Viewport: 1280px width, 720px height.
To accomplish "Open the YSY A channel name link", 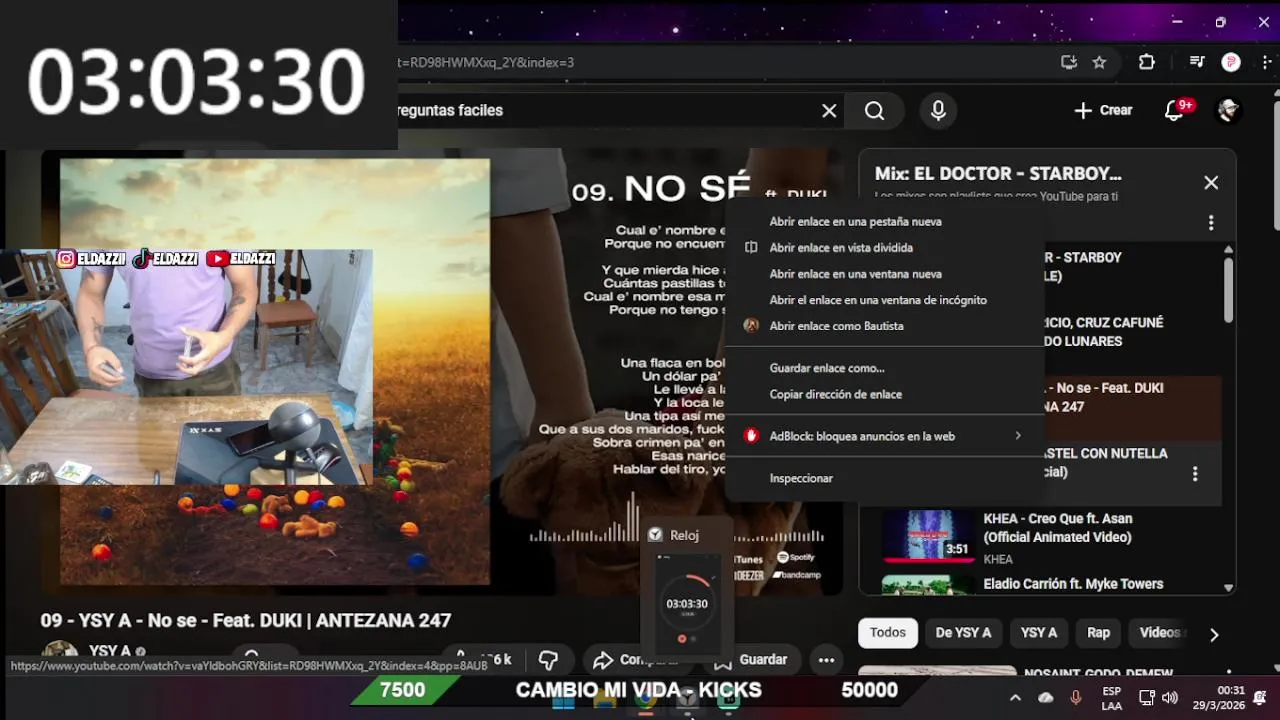I will pyautogui.click(x=110, y=651).
